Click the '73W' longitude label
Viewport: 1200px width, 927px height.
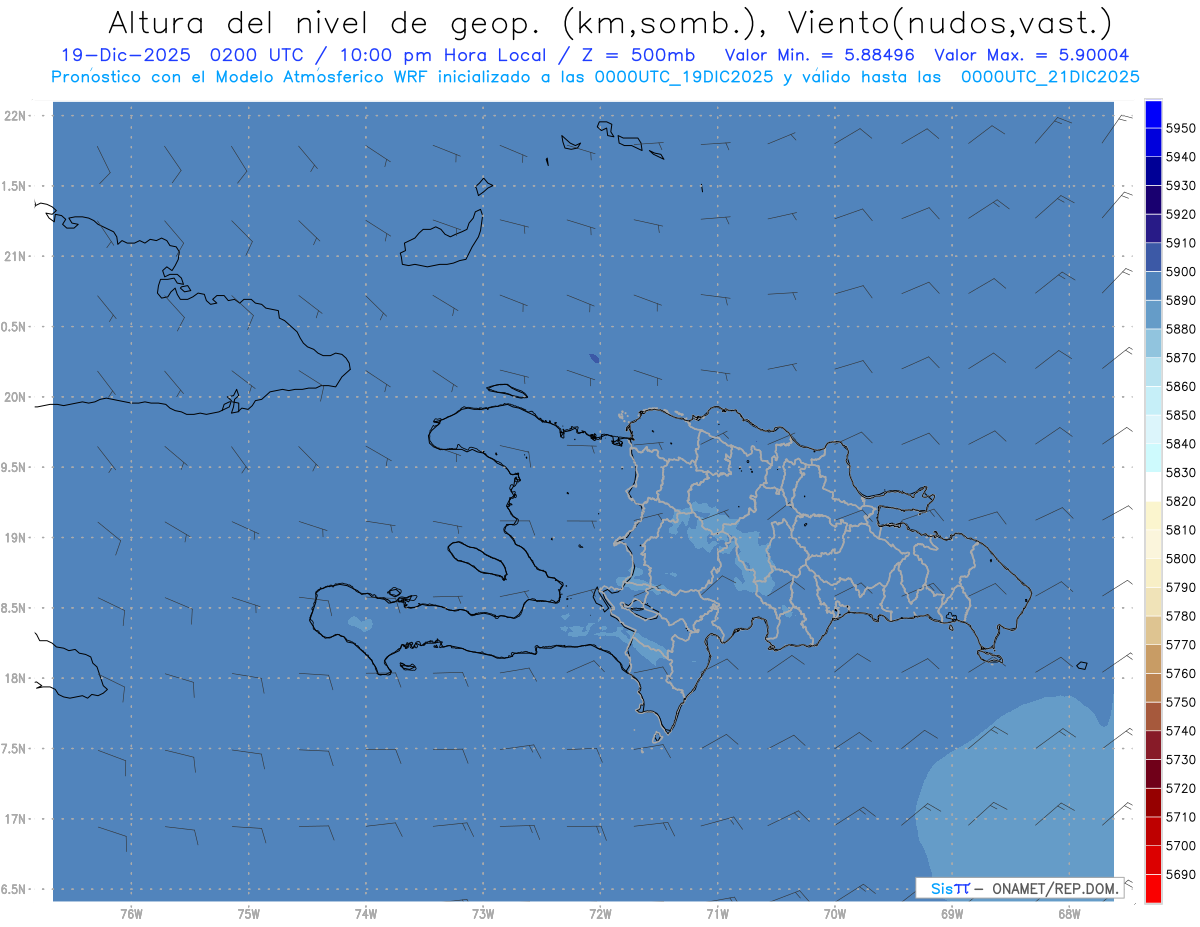click(483, 914)
